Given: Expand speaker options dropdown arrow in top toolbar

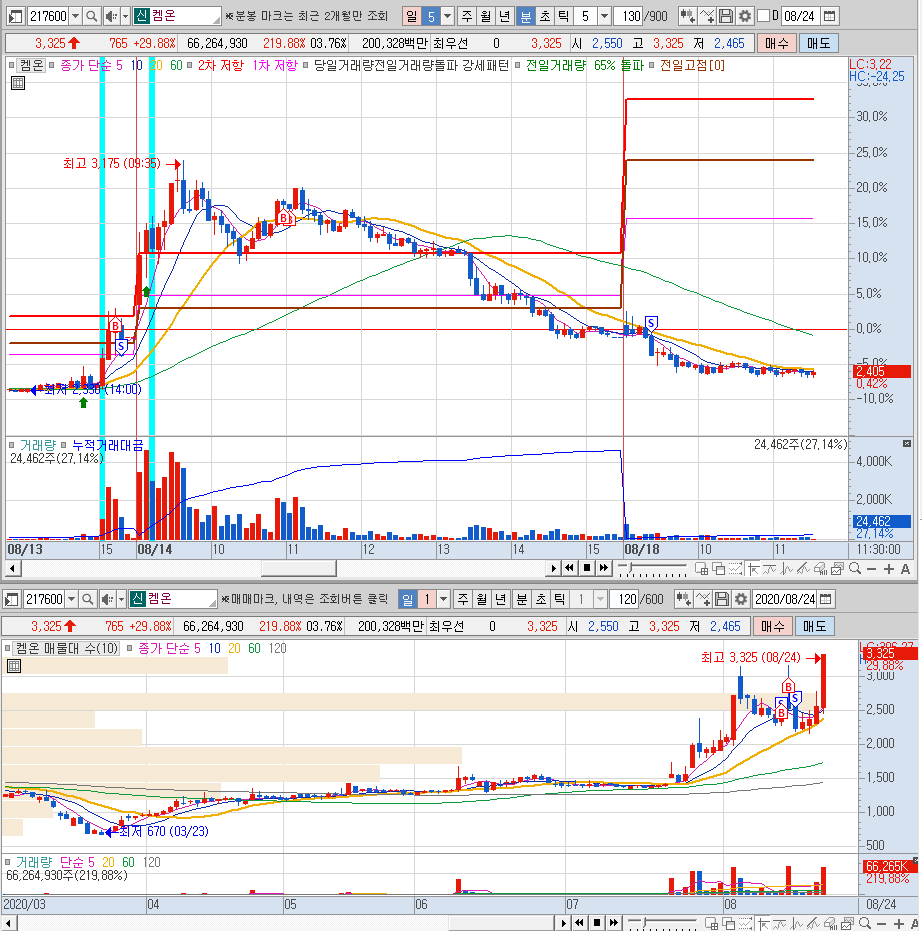Looking at the screenshot, I should (125, 16).
